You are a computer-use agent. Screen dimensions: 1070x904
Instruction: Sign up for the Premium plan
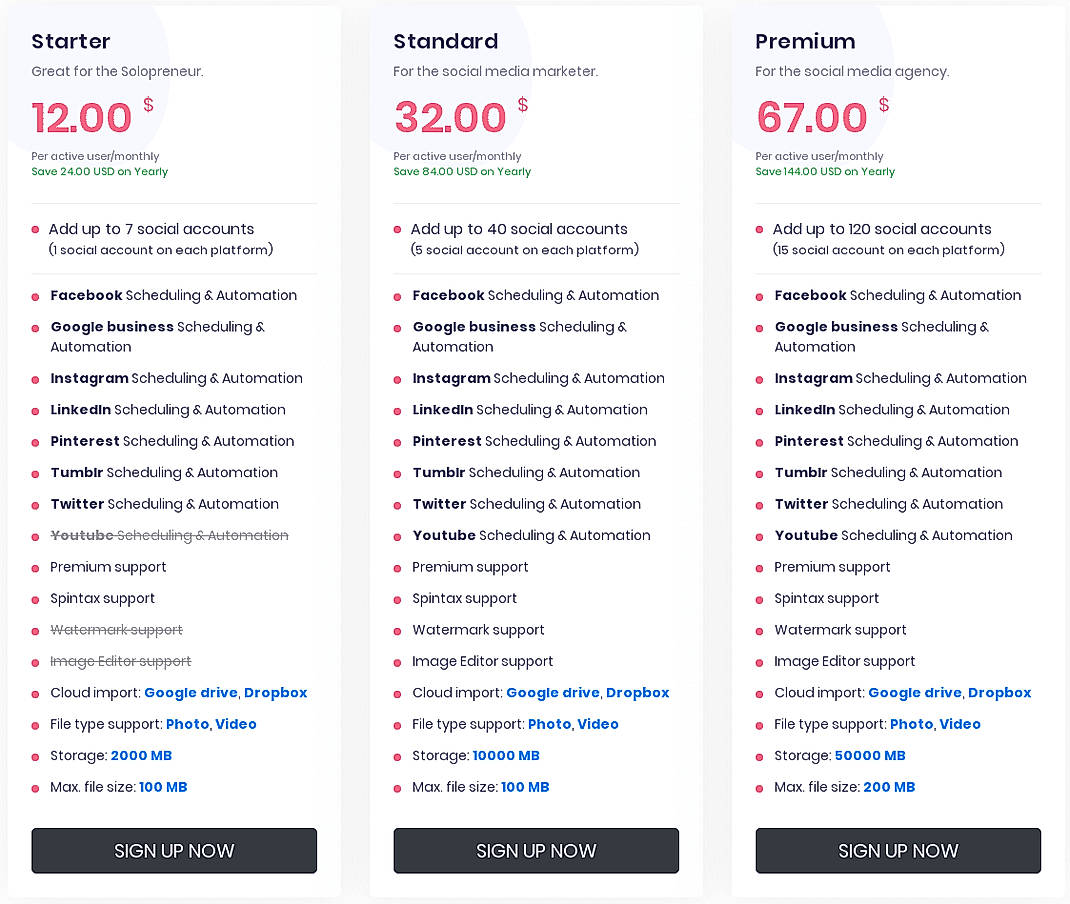(x=897, y=850)
